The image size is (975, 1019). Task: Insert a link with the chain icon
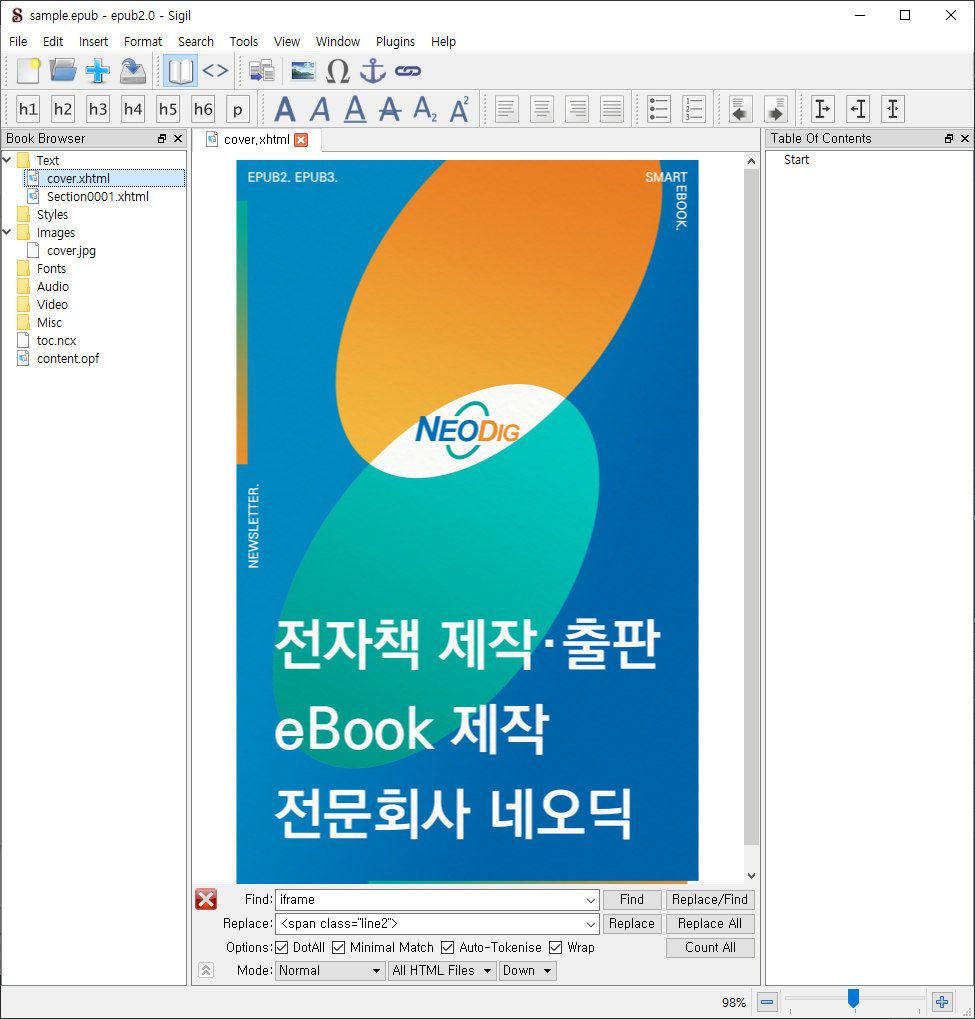pyautogui.click(x=408, y=71)
